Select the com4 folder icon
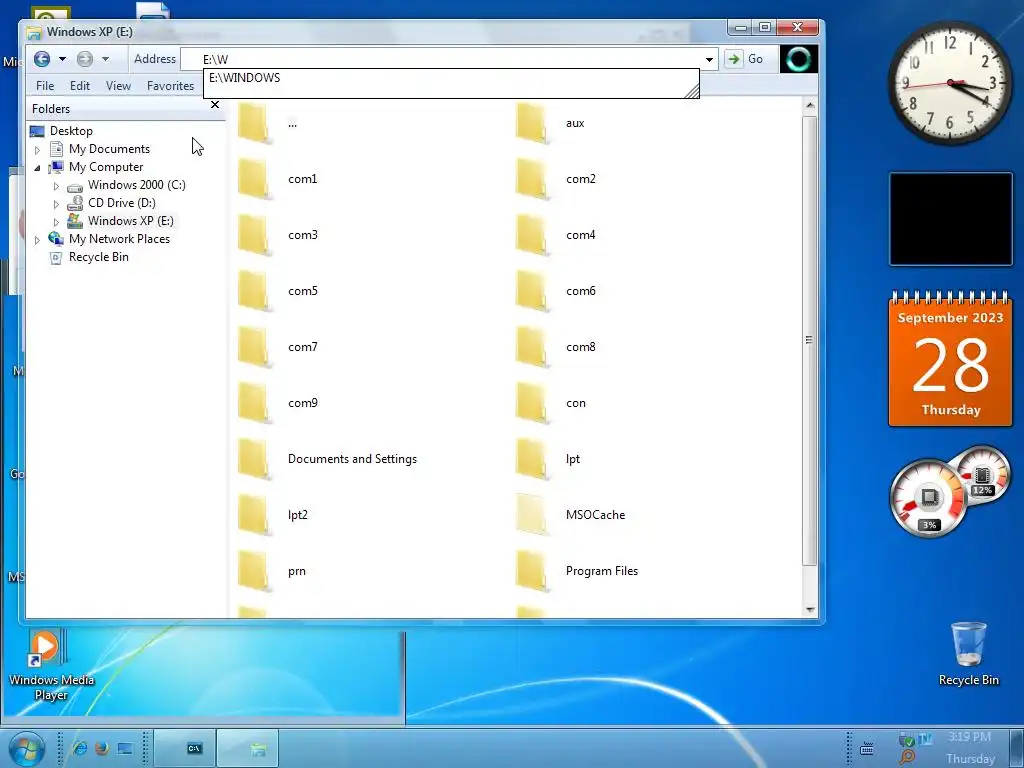Screen dimensions: 1024x768 pos(532,234)
